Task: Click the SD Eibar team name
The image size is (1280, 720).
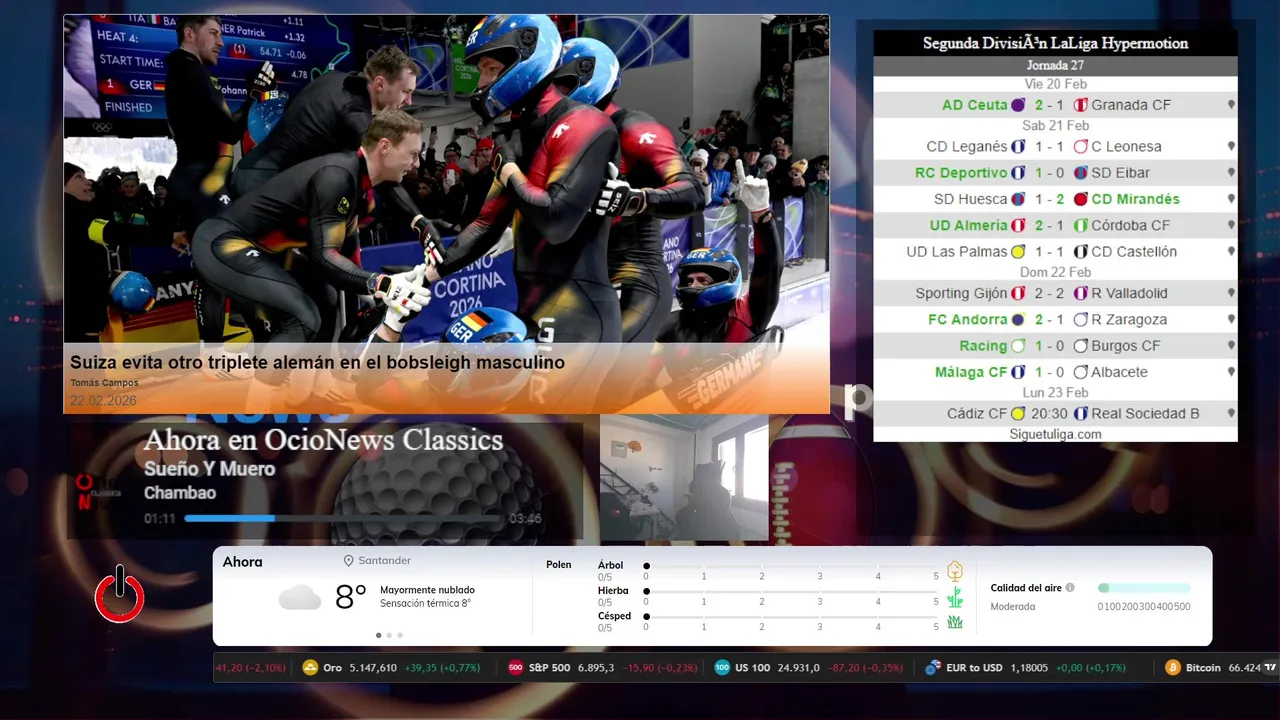Action: (x=1120, y=173)
